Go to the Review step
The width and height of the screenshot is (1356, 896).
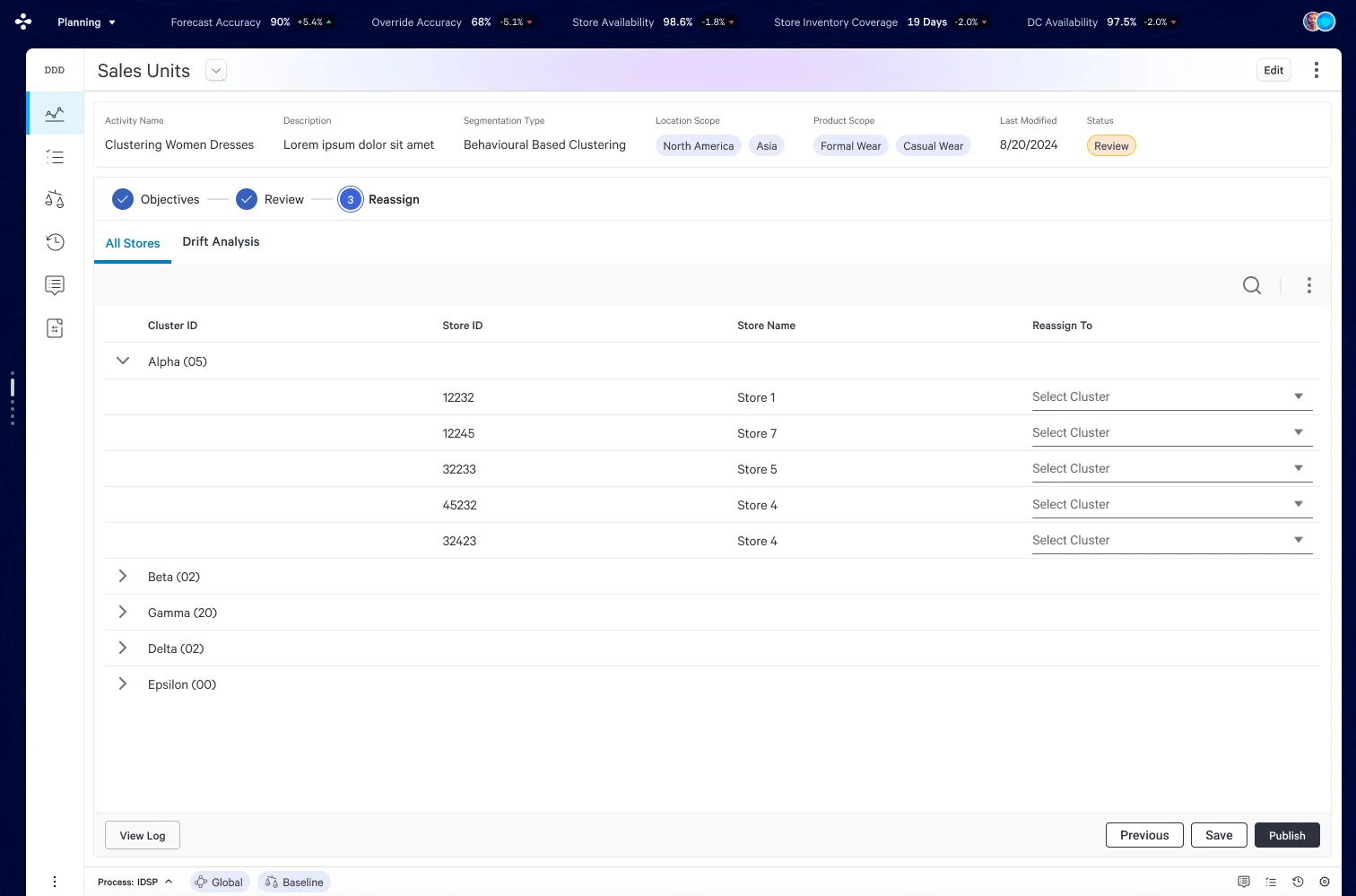(270, 199)
